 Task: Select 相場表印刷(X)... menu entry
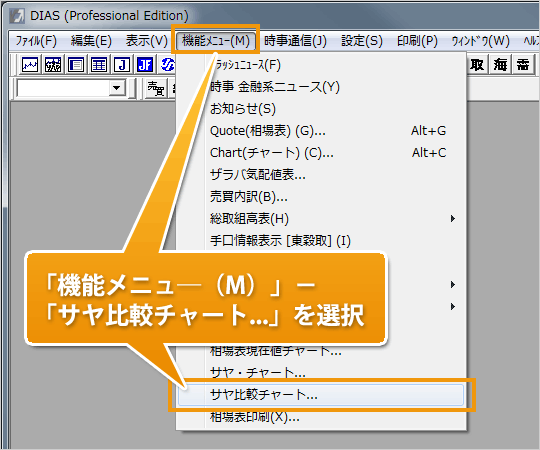[321, 417]
